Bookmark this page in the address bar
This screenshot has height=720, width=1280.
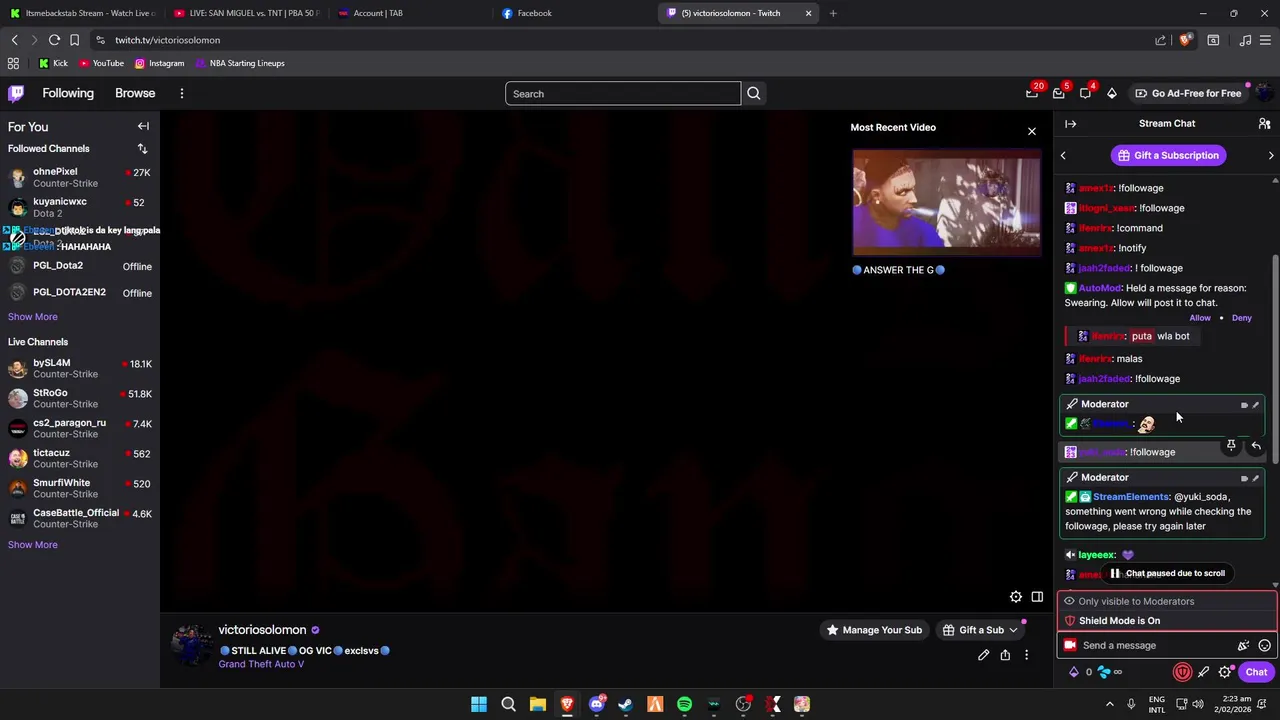coord(74,40)
